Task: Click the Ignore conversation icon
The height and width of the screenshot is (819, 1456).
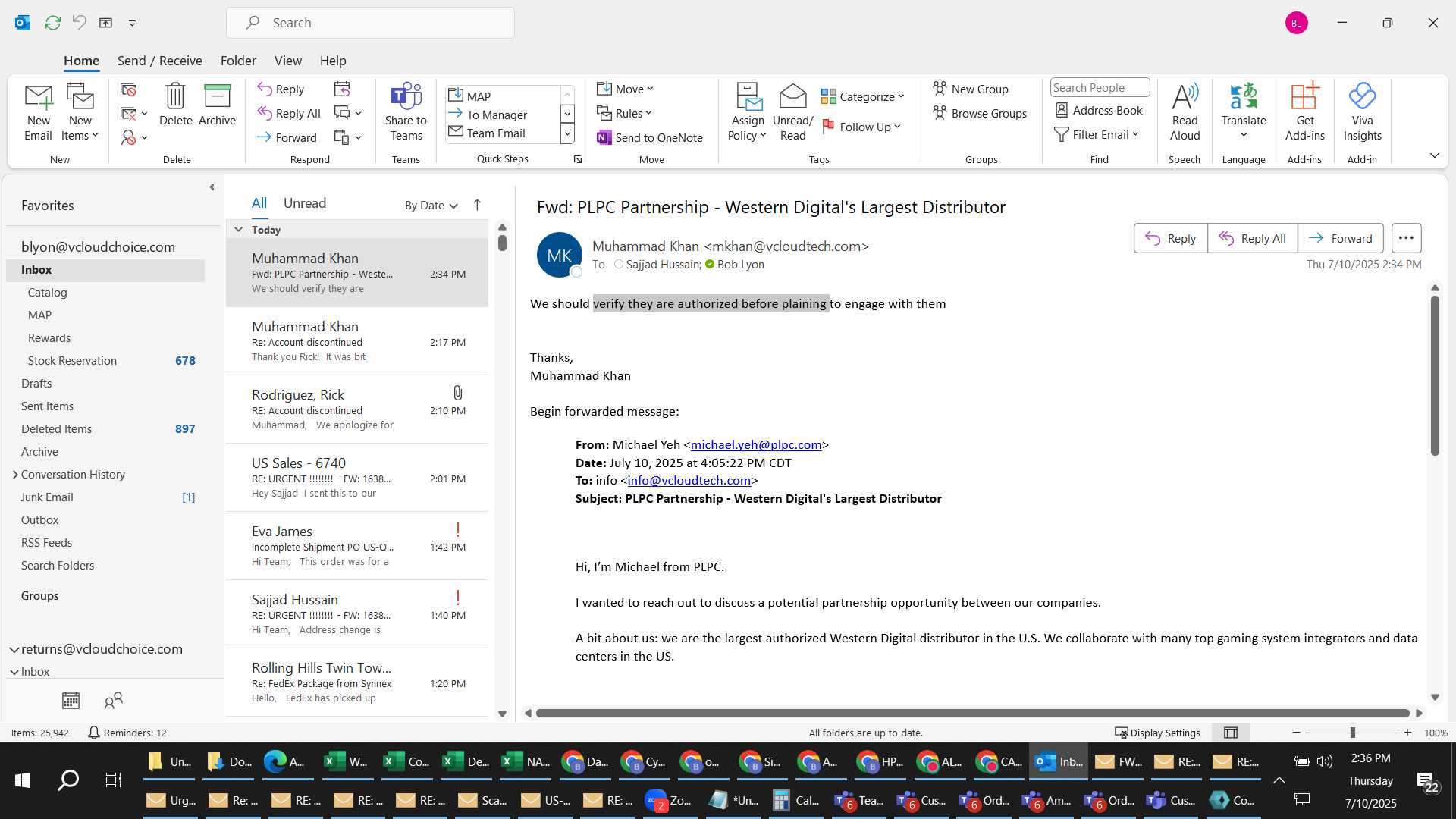Action: (x=128, y=89)
